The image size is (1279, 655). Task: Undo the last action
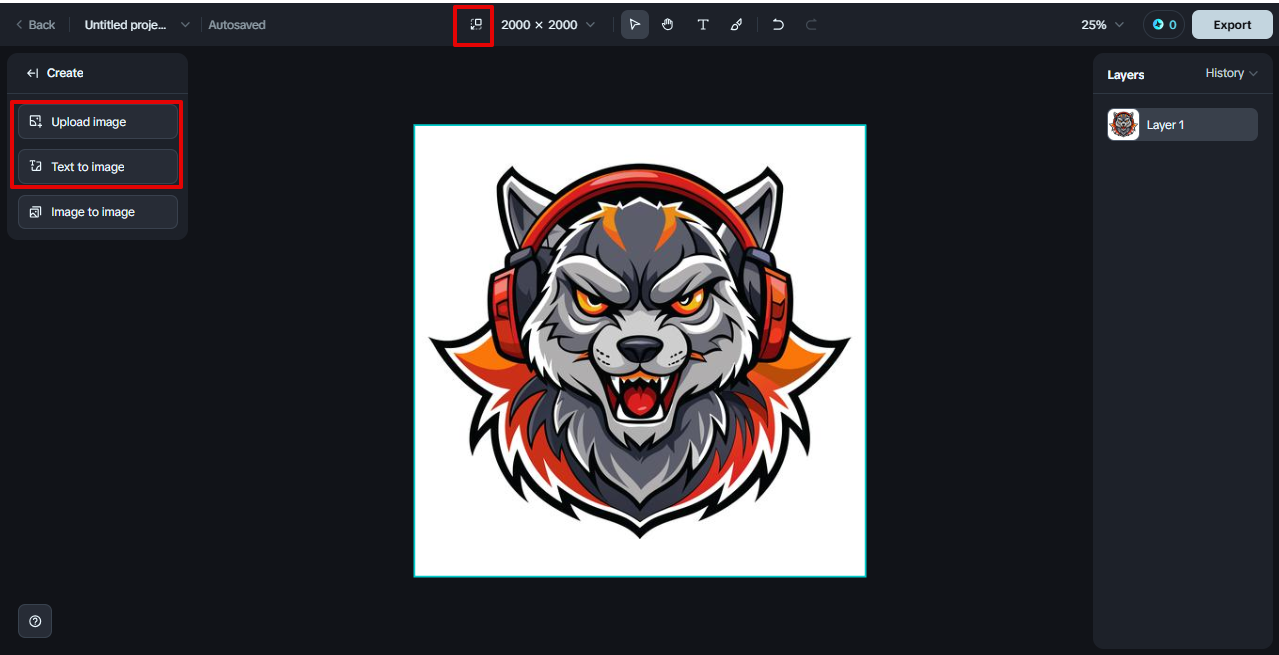(x=778, y=25)
